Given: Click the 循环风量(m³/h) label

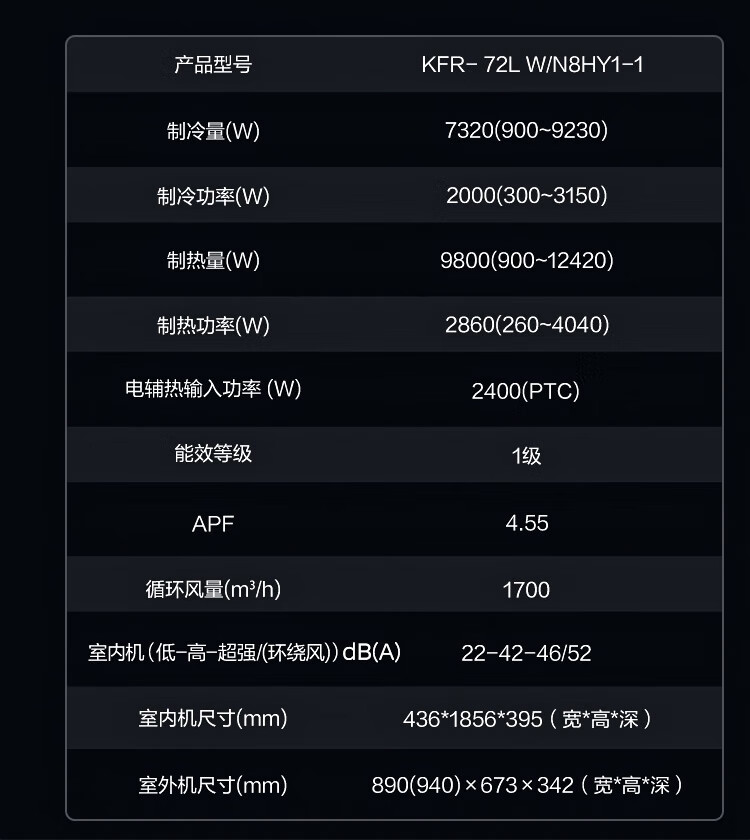Looking at the screenshot, I should 213,590.
